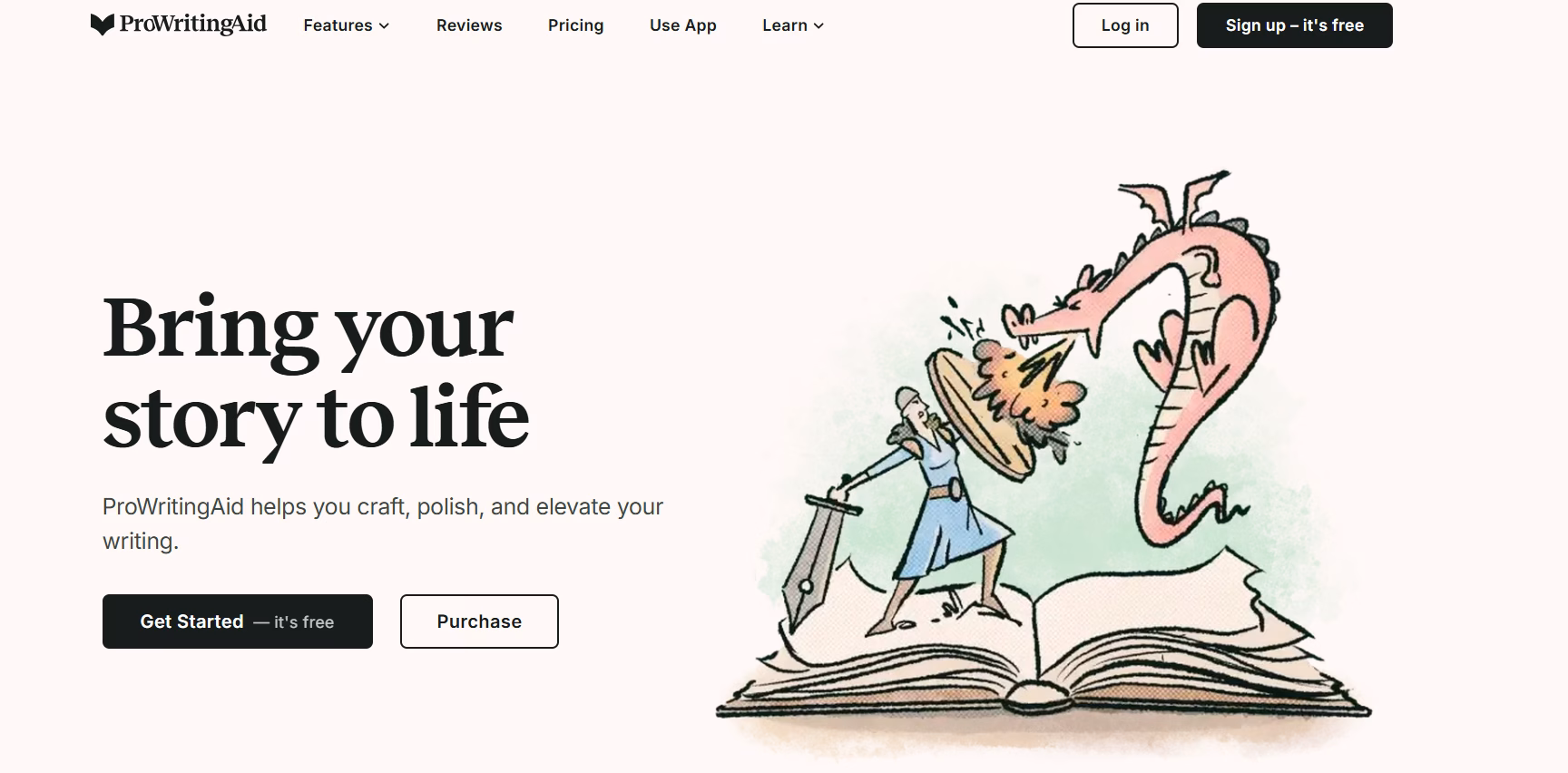Expand the chevron beside Learn
Image resolution: width=1568 pixels, height=773 pixels.
coord(818,26)
